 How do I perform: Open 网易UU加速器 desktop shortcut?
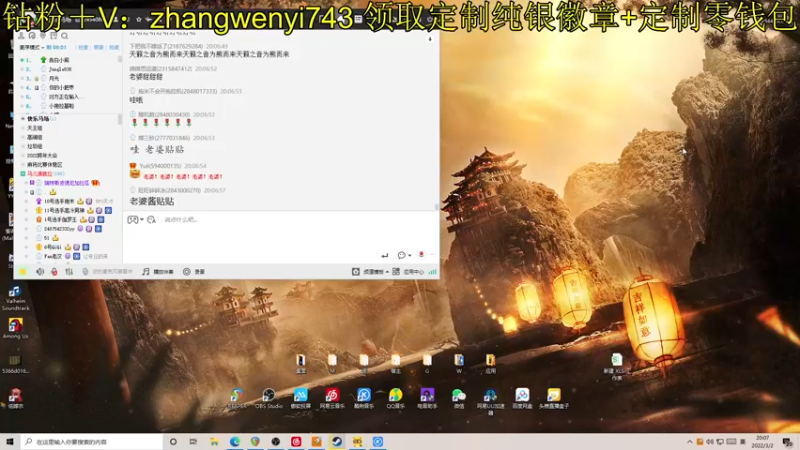(490, 401)
